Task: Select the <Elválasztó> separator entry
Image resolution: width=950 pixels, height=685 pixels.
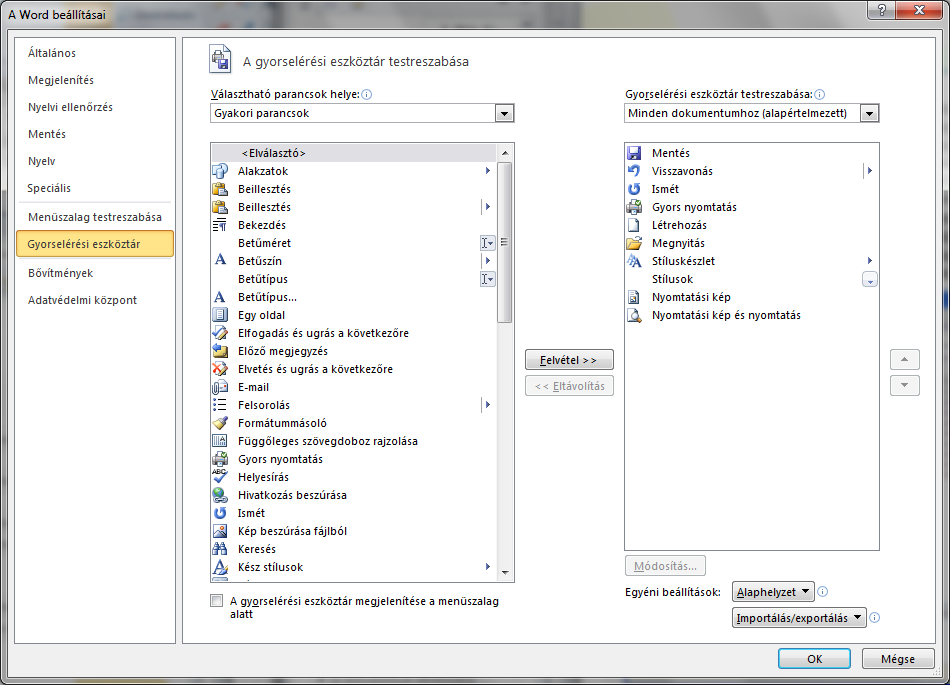Action: (354, 153)
